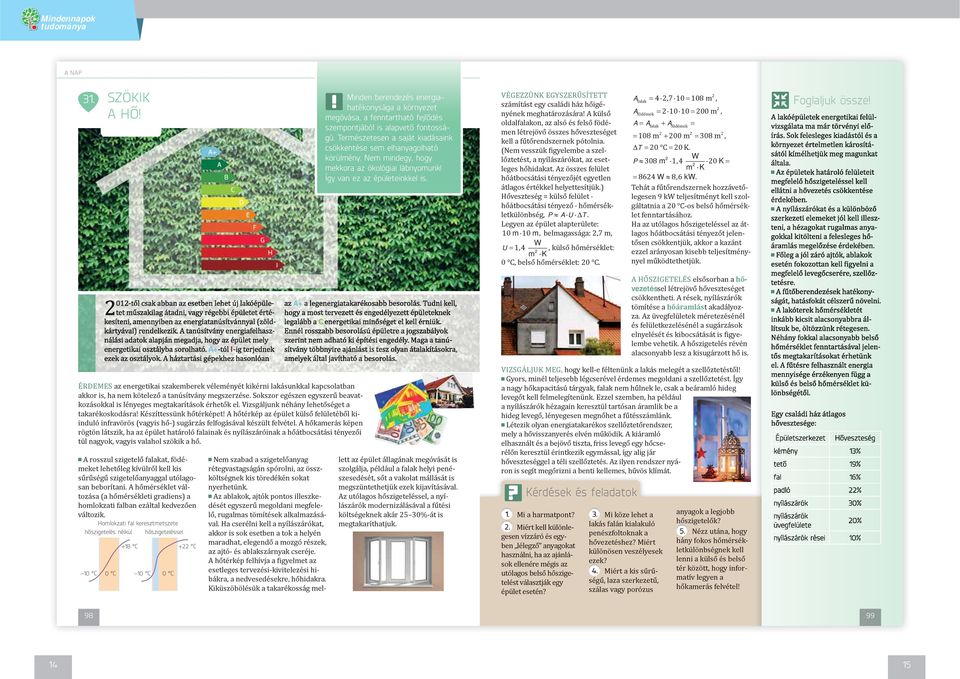960x679 pixels.
Task: Click the photo of houses with red roofs
Action: tap(561, 315)
